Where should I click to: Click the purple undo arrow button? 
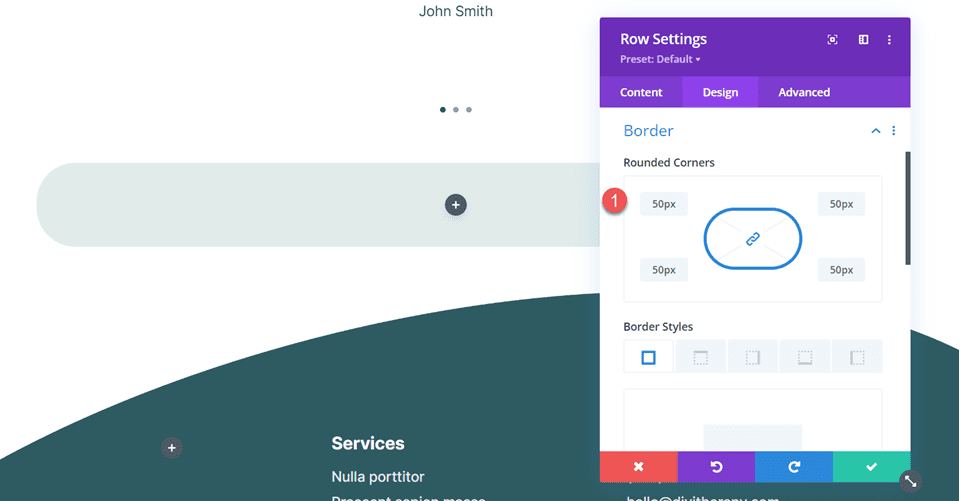[716, 467]
